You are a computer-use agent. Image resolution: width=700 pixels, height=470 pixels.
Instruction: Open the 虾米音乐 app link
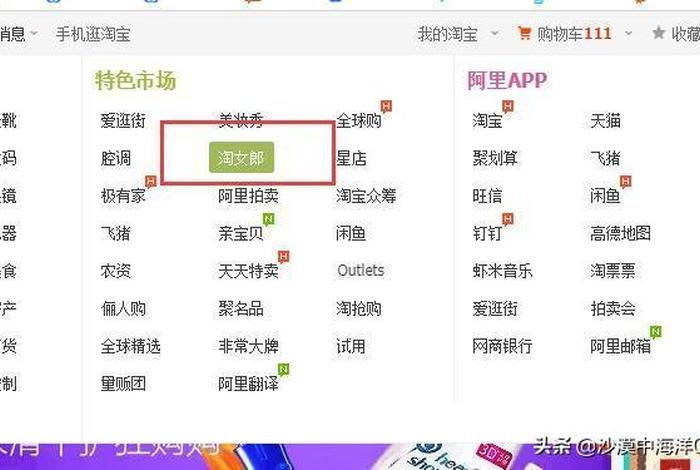tap(503, 270)
